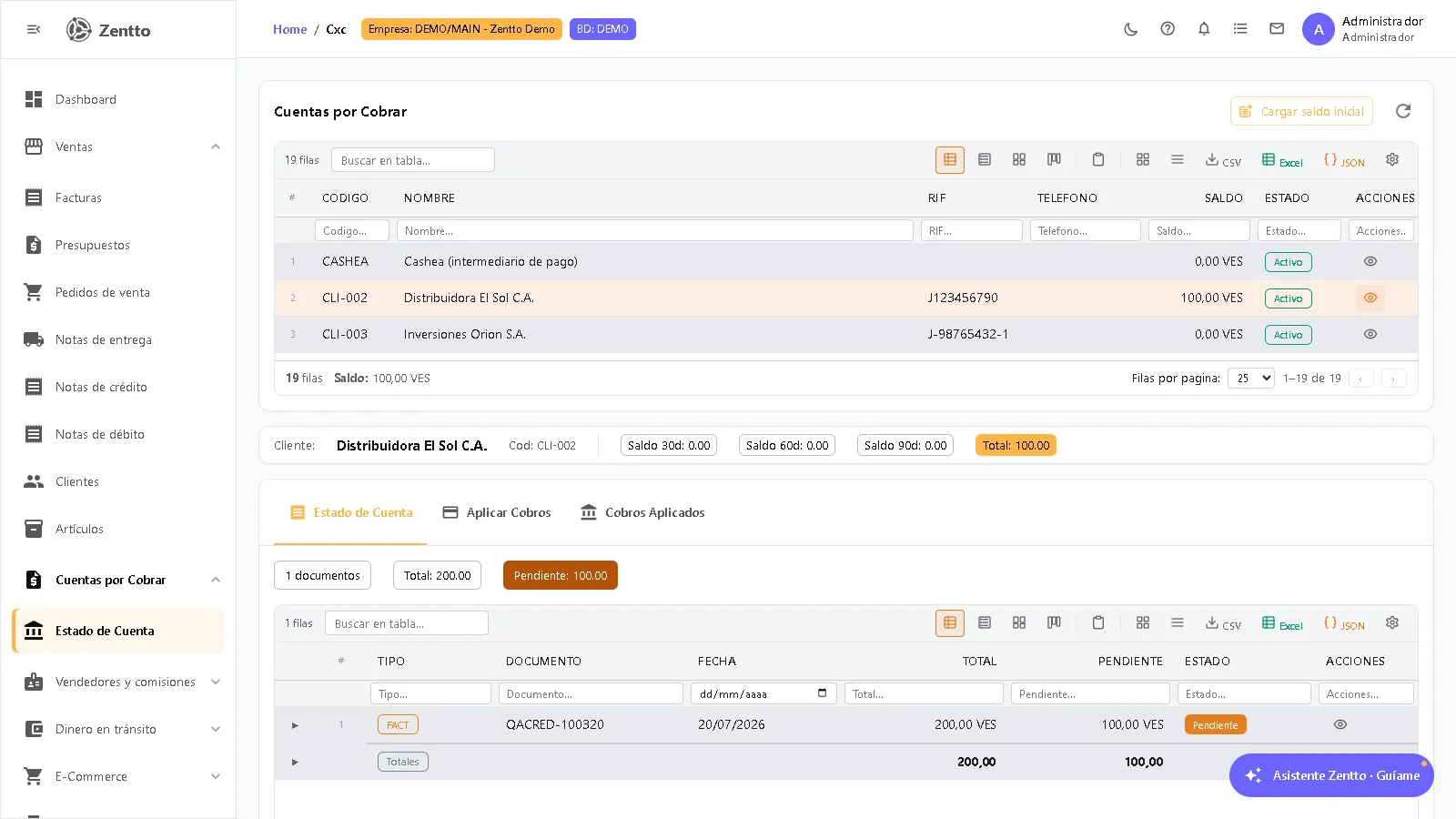
Task: Collapse the Ventas sidebar section
Action: [216, 147]
